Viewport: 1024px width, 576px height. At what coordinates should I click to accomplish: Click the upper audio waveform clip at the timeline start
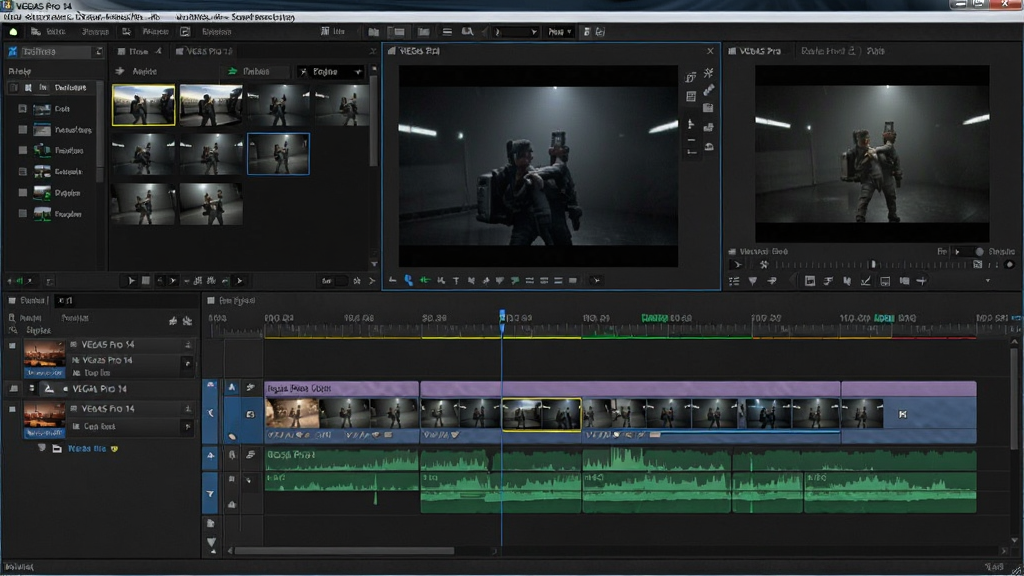(x=342, y=460)
